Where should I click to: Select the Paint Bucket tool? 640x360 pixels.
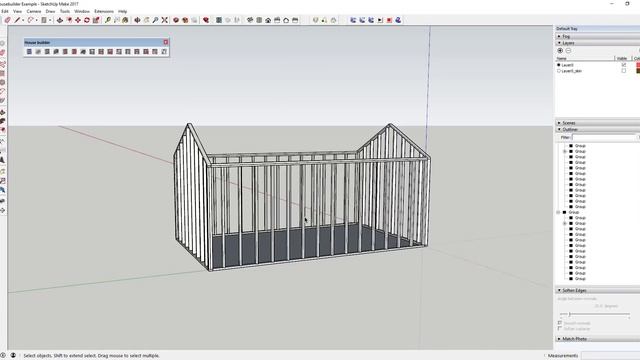point(125,20)
